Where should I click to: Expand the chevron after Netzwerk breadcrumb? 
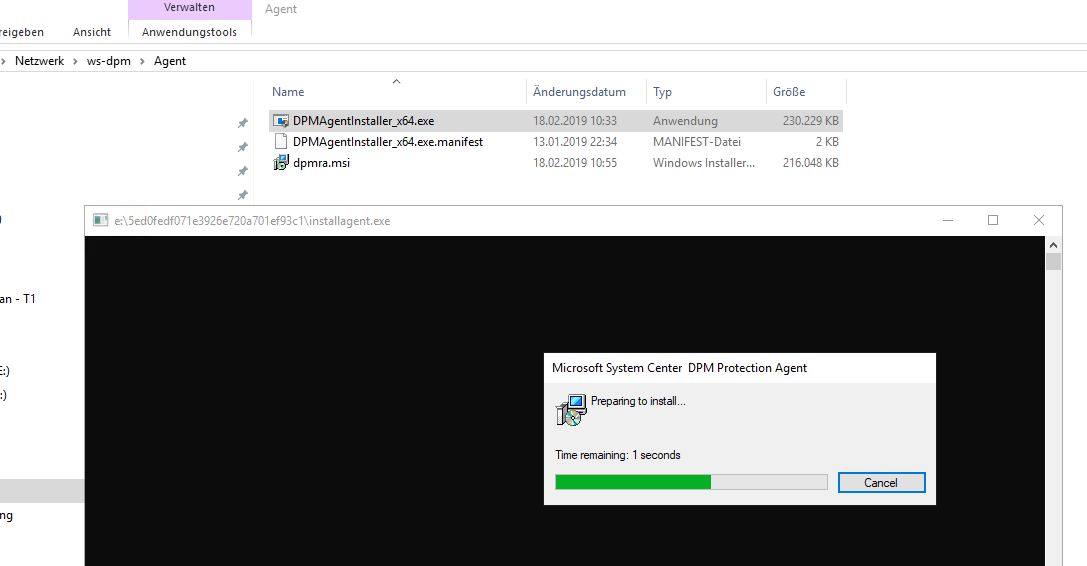75,61
